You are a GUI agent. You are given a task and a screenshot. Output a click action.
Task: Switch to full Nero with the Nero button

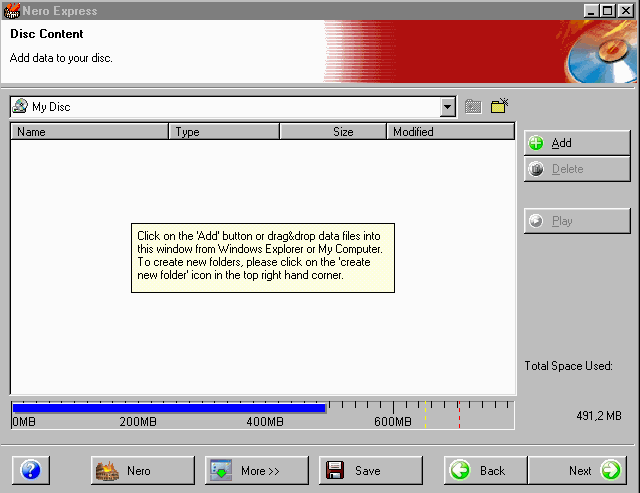point(143,470)
